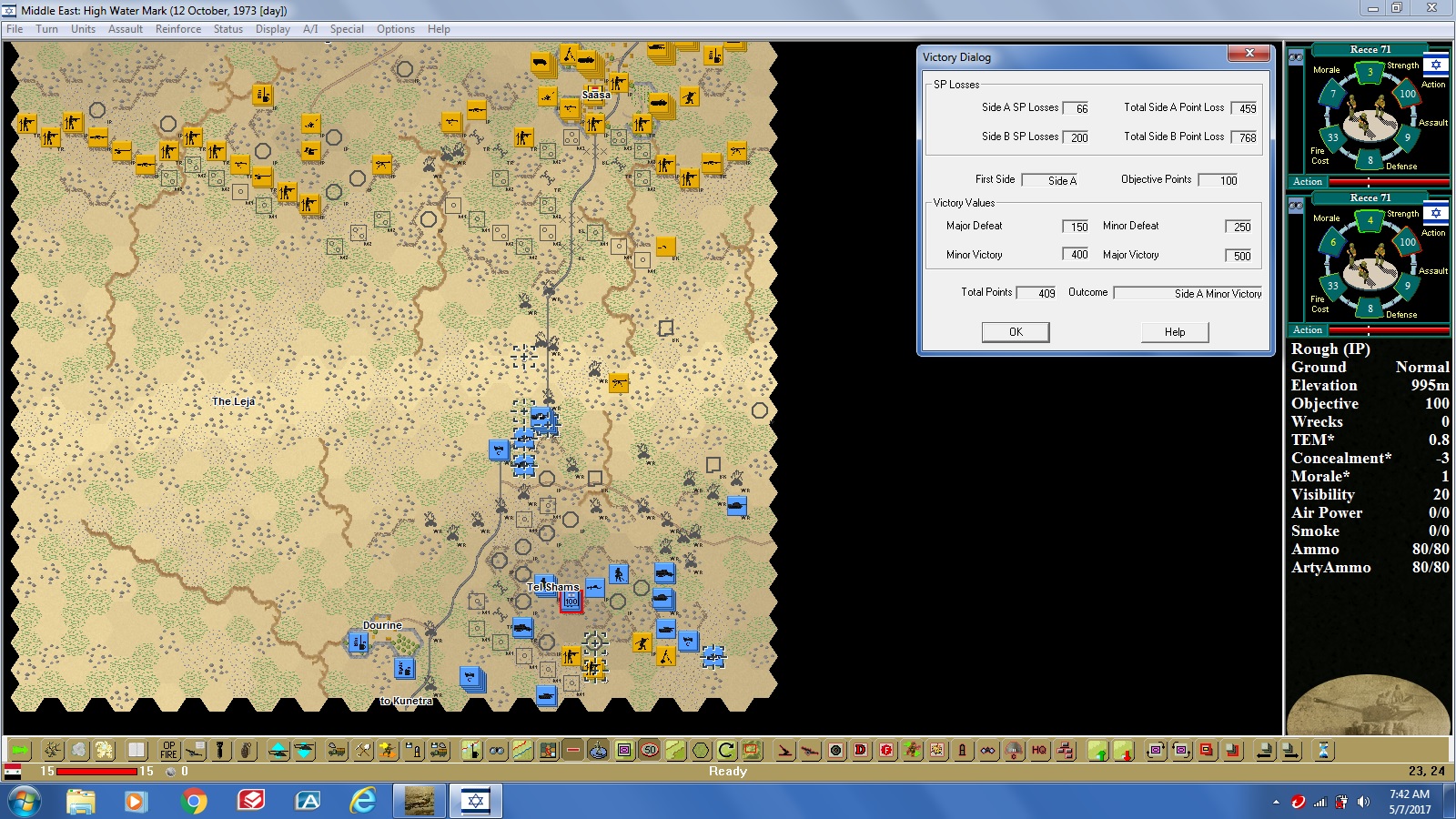Image resolution: width=1456 pixels, height=819 pixels.
Task: Click the grenade icon in the toolbar
Action: pyautogui.click(x=246, y=750)
